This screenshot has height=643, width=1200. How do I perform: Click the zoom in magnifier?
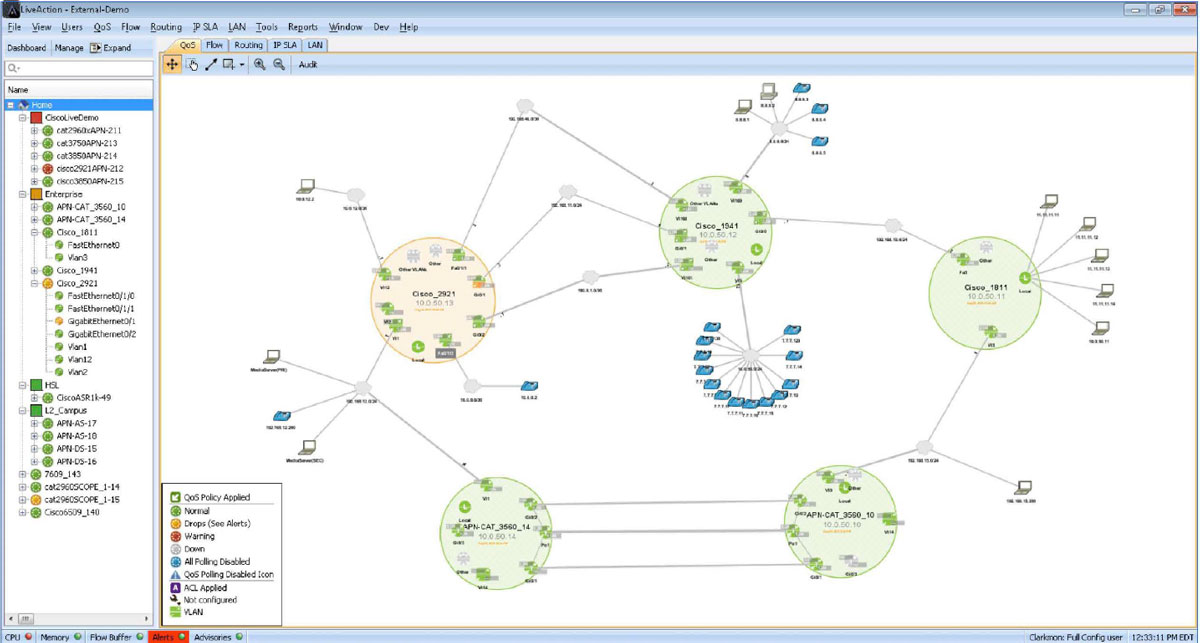click(259, 64)
